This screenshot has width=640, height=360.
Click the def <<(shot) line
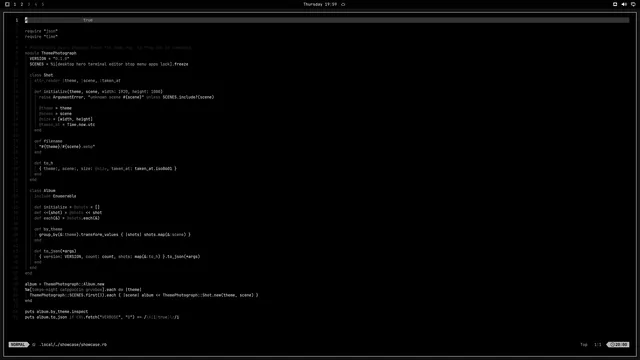[x=68, y=213]
